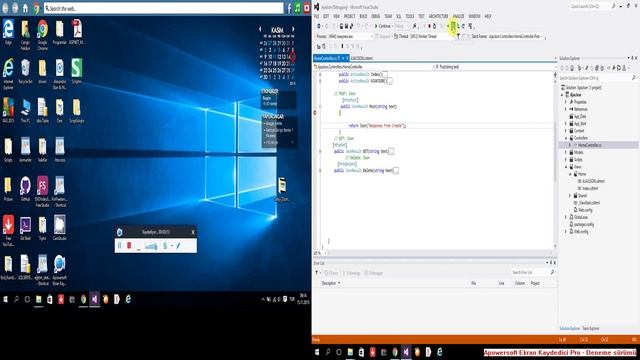Image resolution: width=640 pixels, height=360 pixels.
Task: Click the YouTube icon in the top search bar
Action: point(307,8)
